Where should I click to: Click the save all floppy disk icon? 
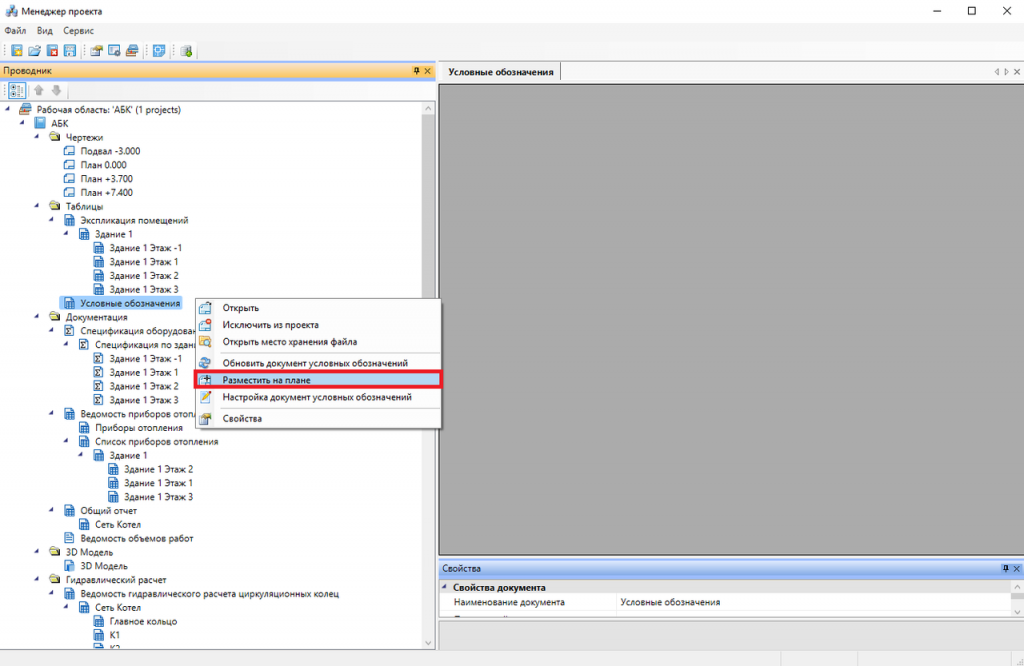point(70,51)
